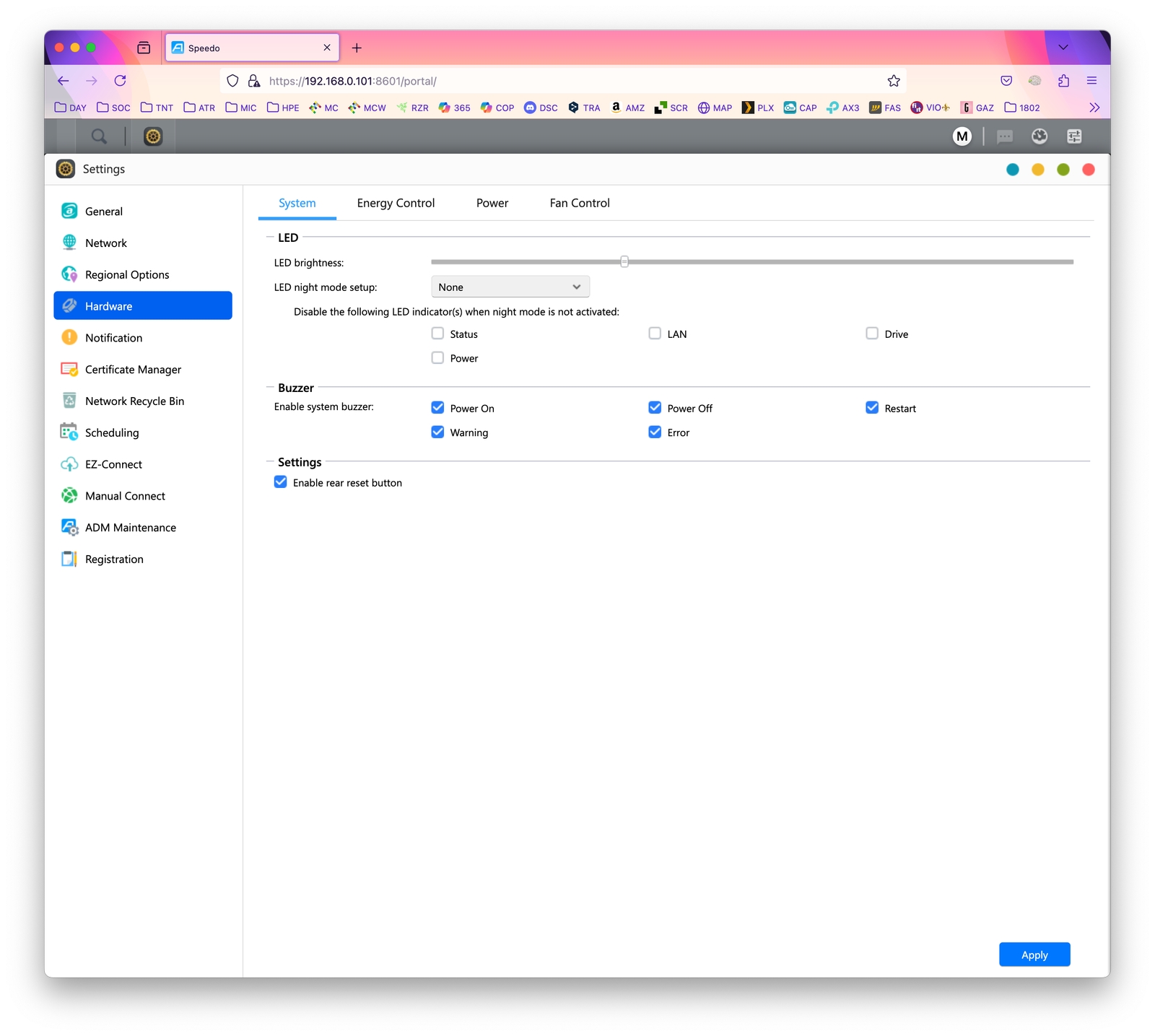Click the Registration icon
Viewport: 1155px width, 1036px height.
(69, 559)
